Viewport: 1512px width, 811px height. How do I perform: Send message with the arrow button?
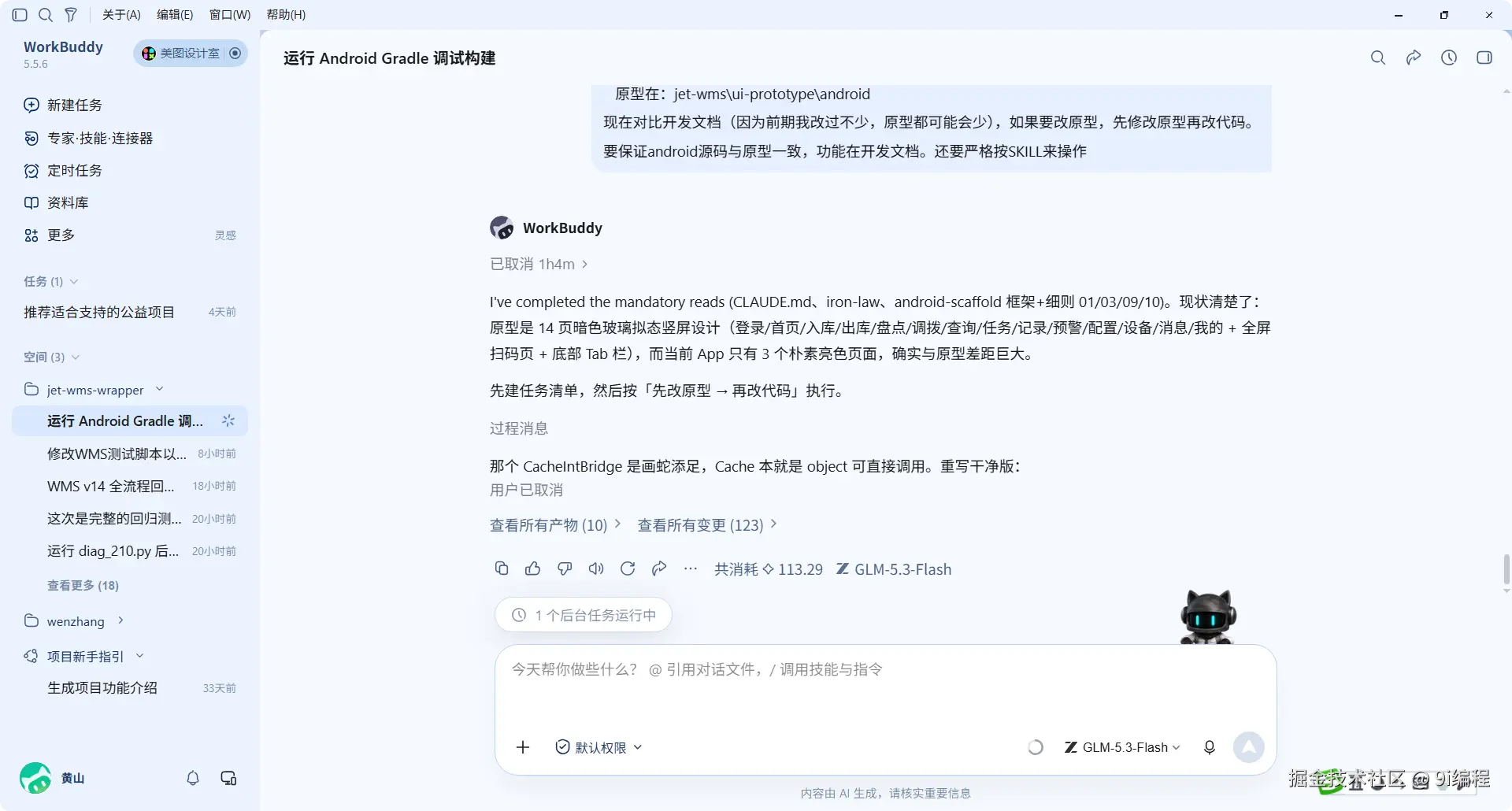1249,747
